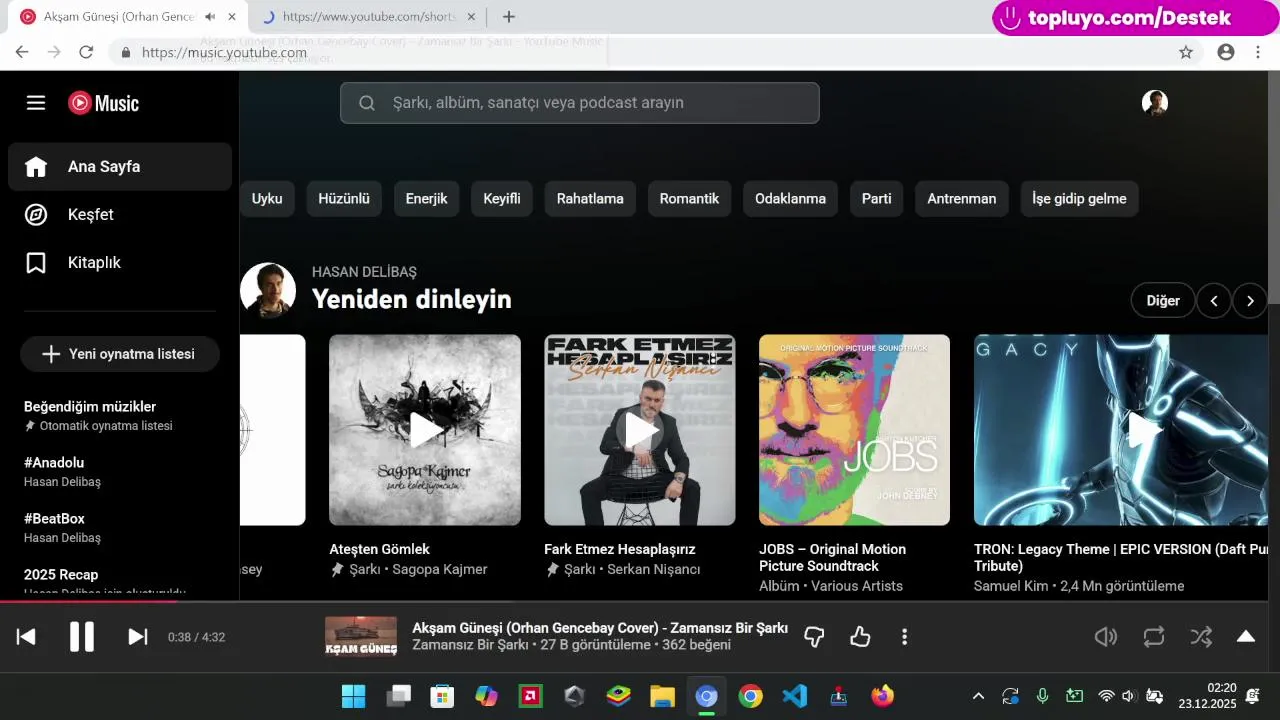Screen dimensions: 1280x720
Task: Open the #BeatBox playlist
Action: pyautogui.click(x=120, y=527)
